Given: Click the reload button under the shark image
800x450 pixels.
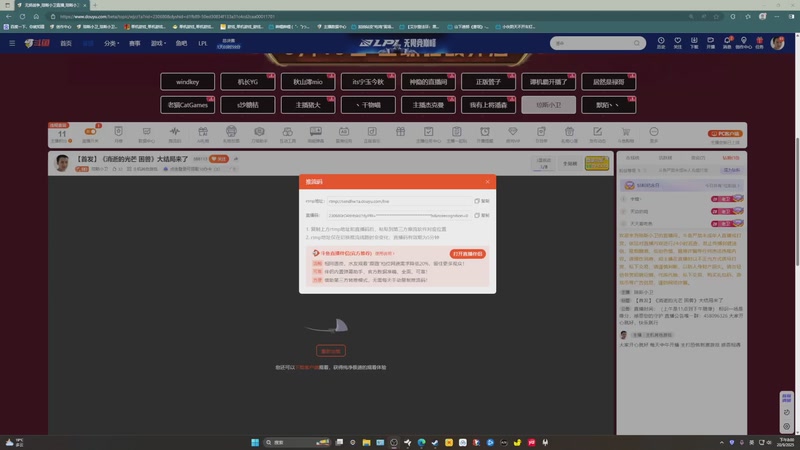Looking at the screenshot, I should (x=331, y=351).
